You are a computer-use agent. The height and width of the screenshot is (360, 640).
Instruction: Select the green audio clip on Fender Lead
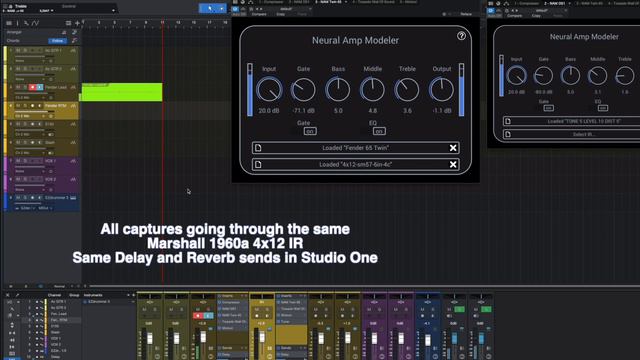[122, 92]
